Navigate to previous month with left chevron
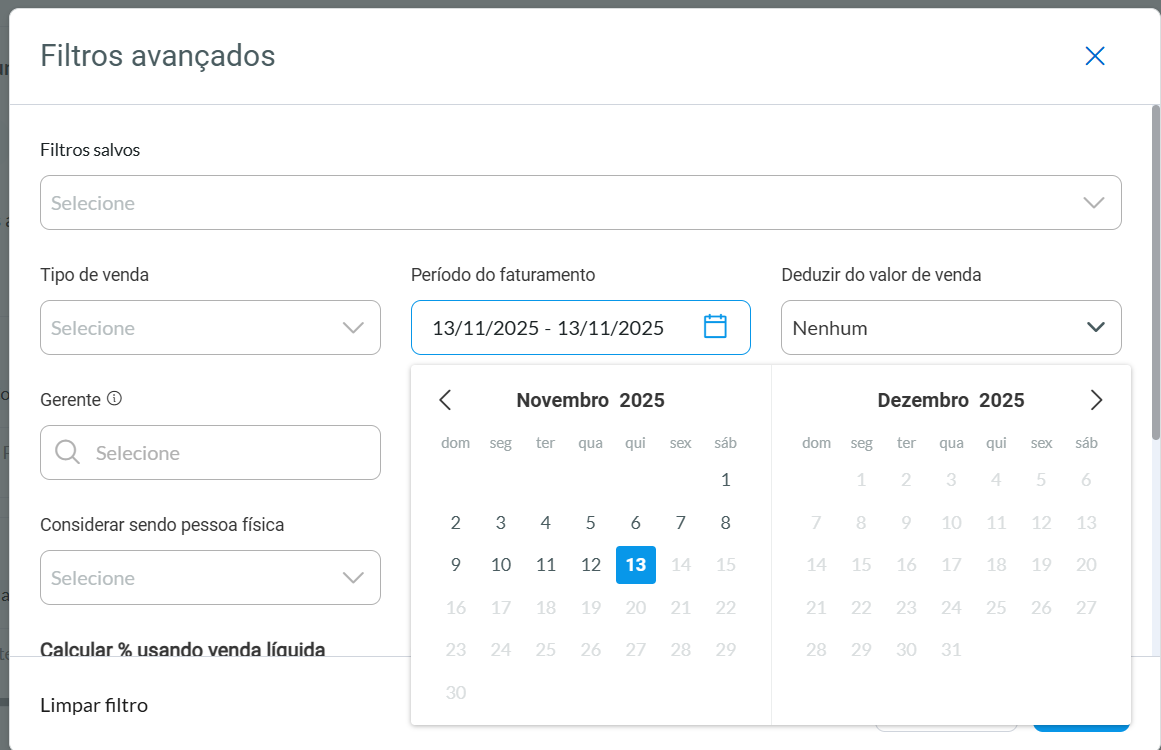This screenshot has height=750, width=1161. (445, 399)
